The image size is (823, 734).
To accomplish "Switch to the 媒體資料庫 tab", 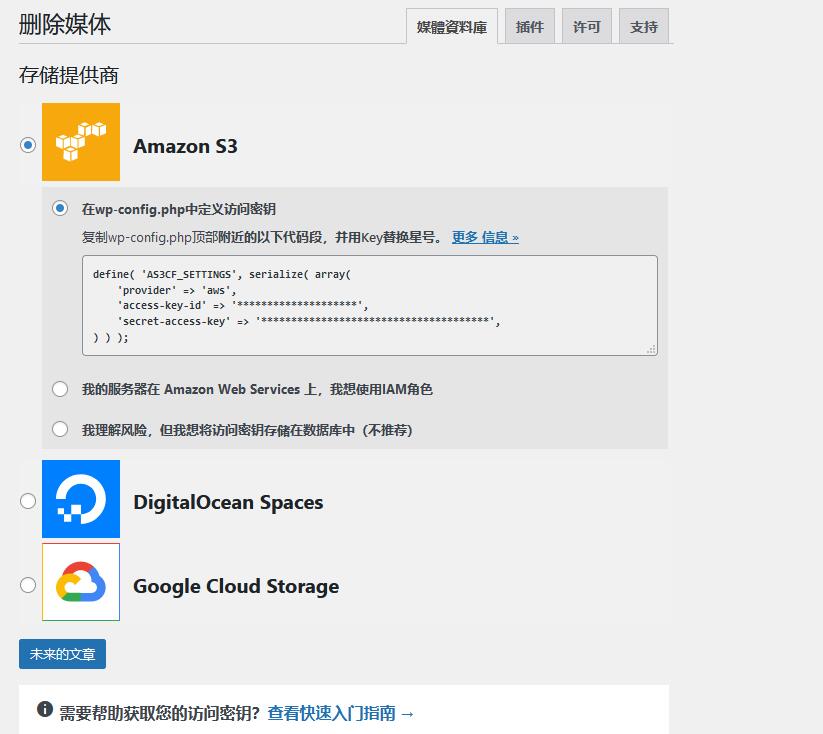I will tap(451, 27).
